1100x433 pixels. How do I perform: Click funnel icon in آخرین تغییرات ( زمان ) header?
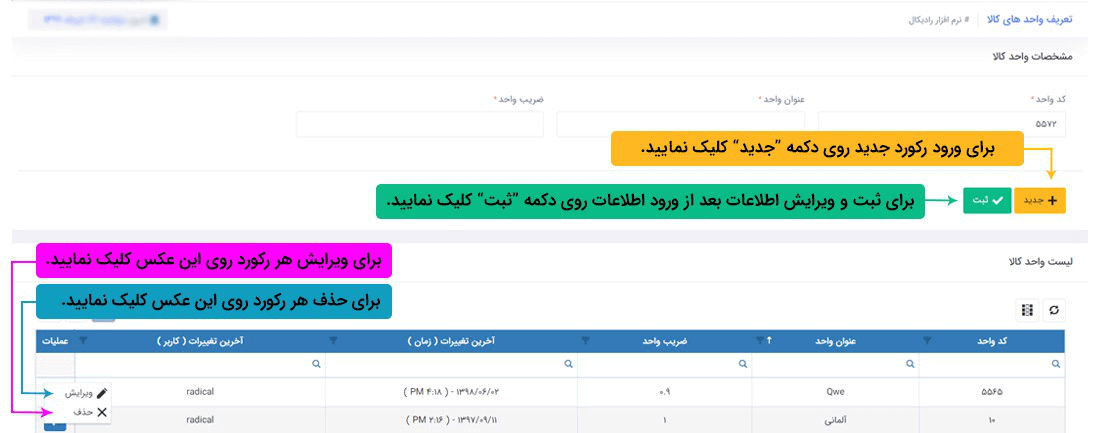334,340
